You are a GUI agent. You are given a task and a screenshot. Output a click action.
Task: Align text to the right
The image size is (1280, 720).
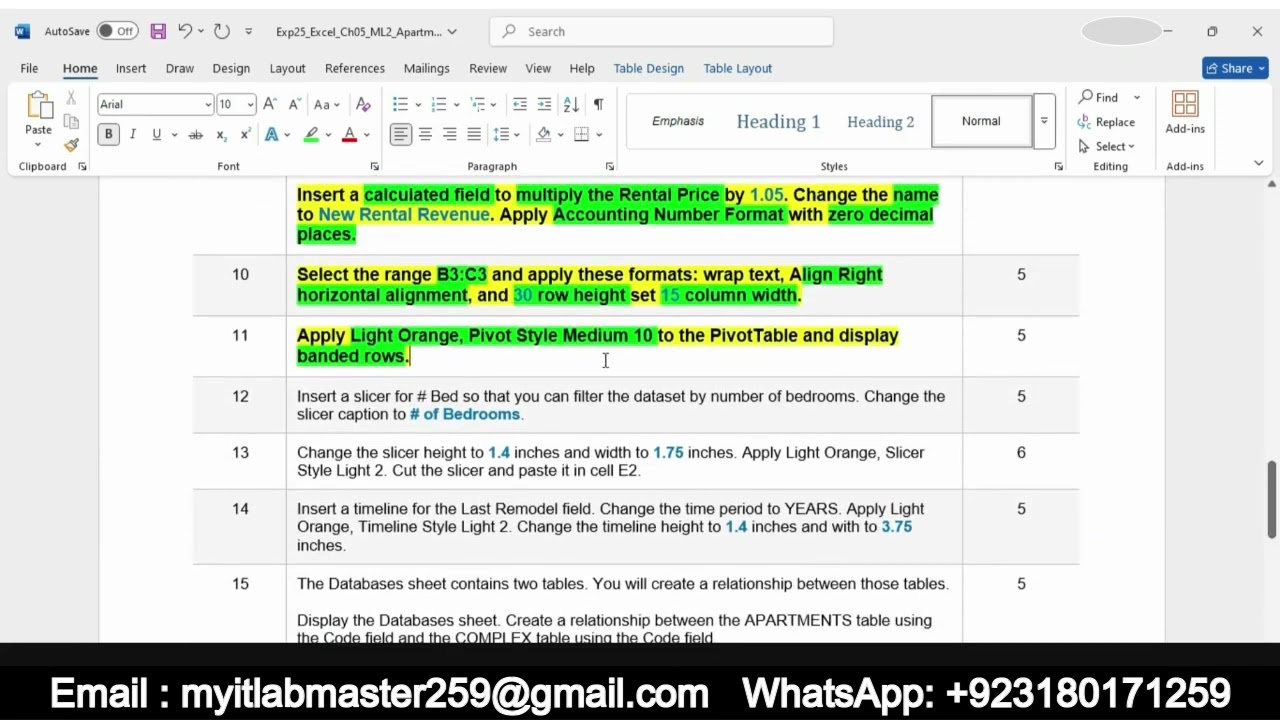[450, 134]
